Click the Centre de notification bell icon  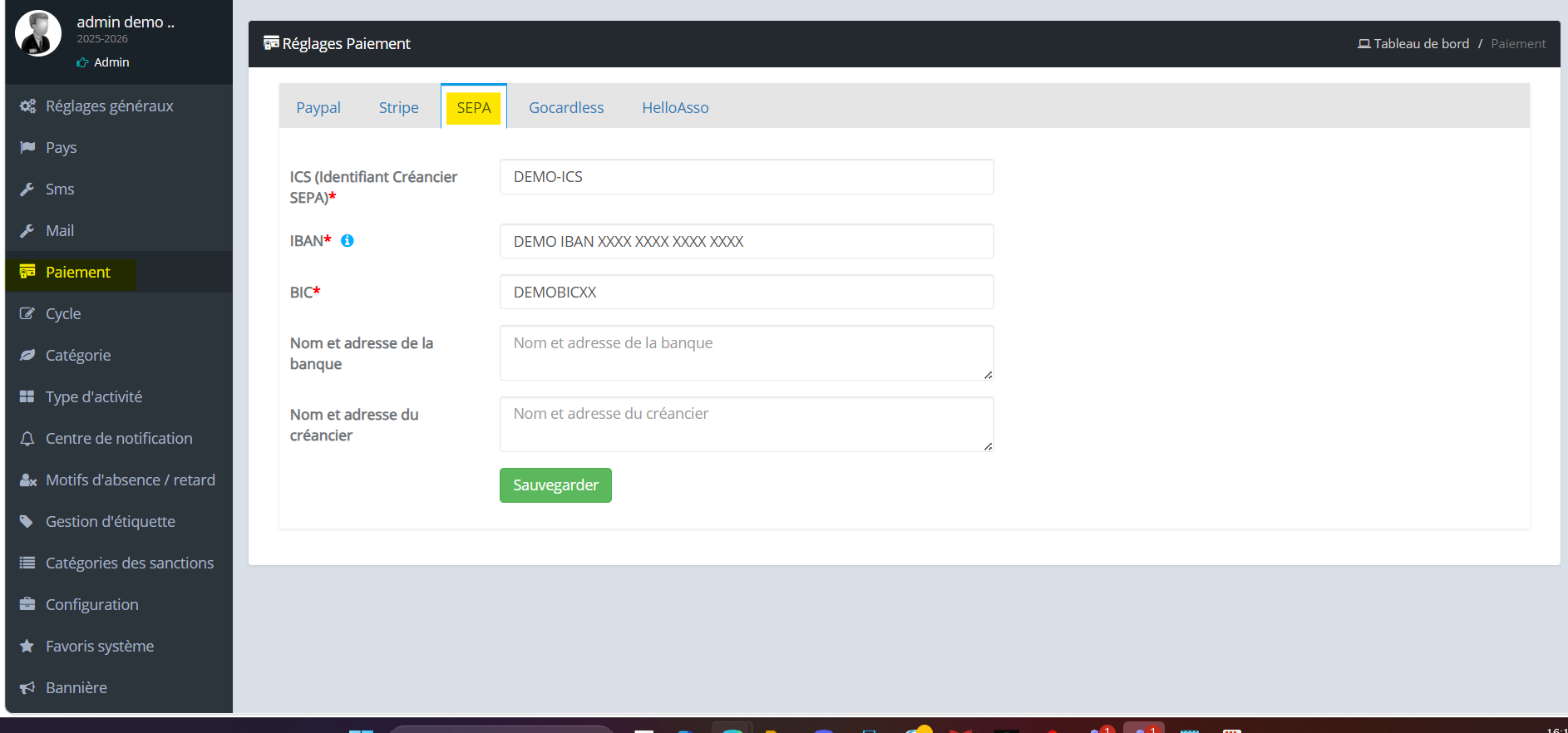[27, 438]
